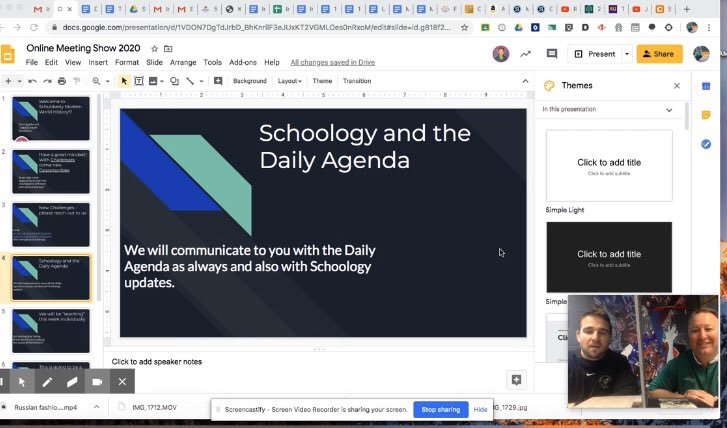
Task: Open the zoom level dropdown arrow
Action: 108,81
